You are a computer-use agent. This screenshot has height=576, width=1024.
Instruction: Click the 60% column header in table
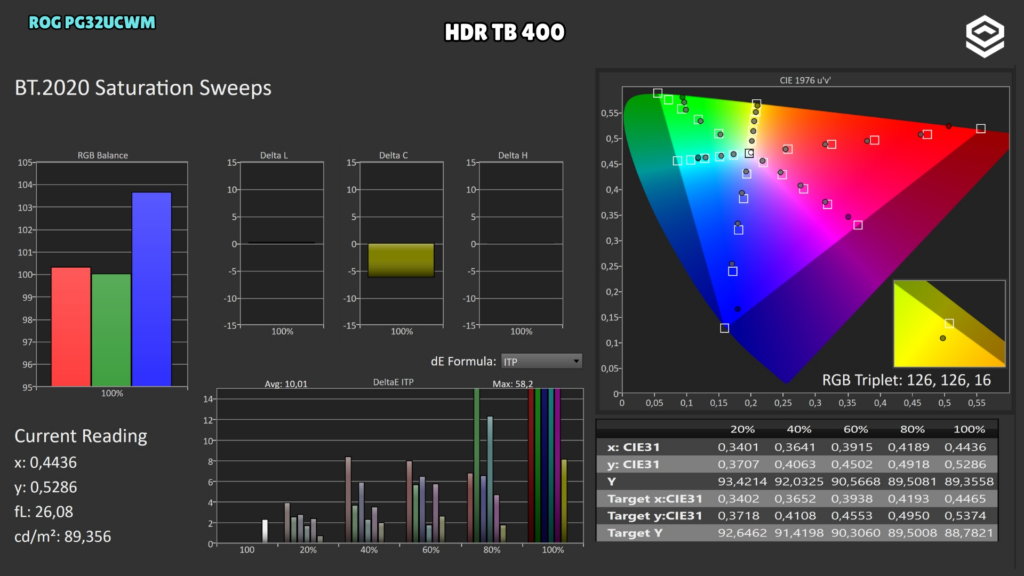pyautogui.click(x=856, y=429)
